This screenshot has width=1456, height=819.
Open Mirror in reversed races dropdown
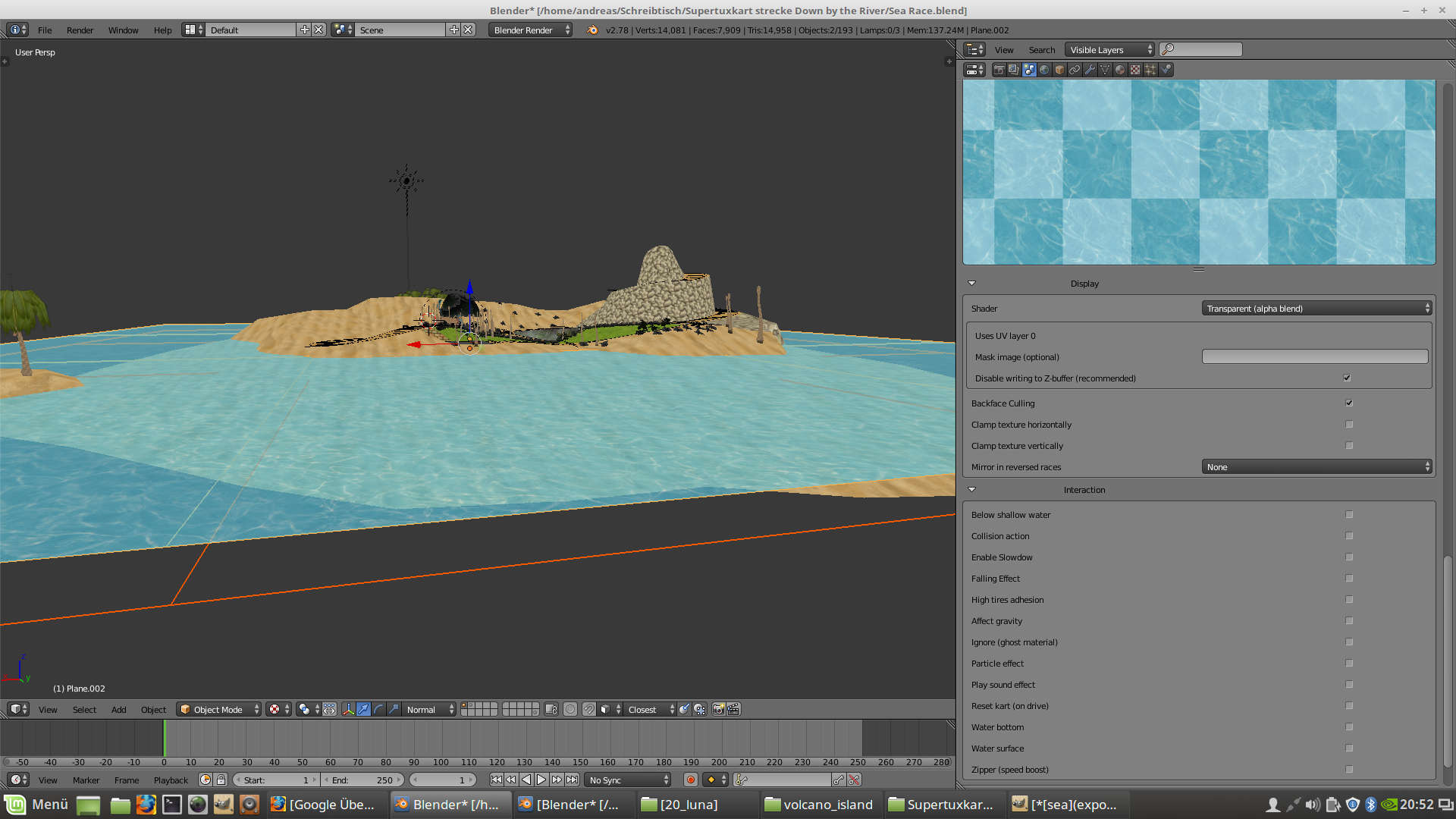[1316, 466]
